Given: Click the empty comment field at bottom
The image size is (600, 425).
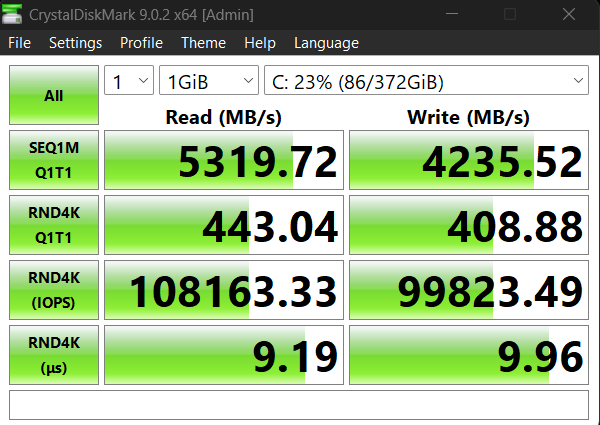Looking at the screenshot, I should 299,405.
